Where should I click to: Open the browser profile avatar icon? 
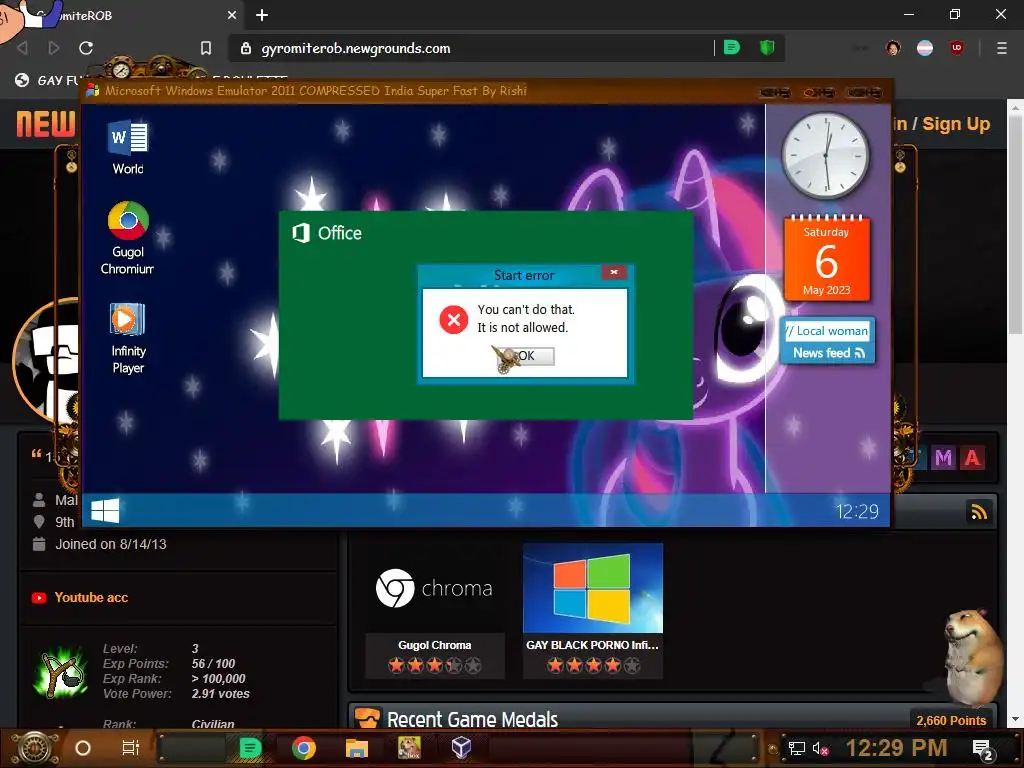click(x=893, y=48)
